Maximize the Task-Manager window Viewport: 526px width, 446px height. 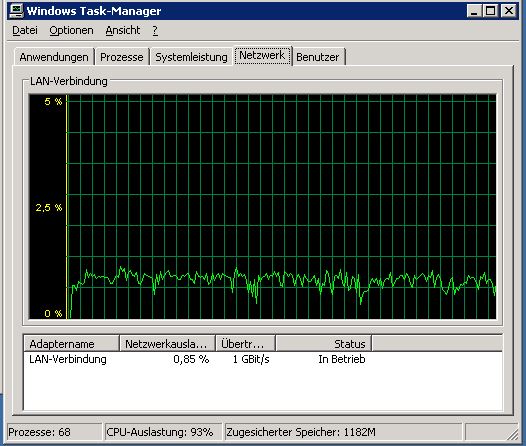pyautogui.click(x=490, y=11)
